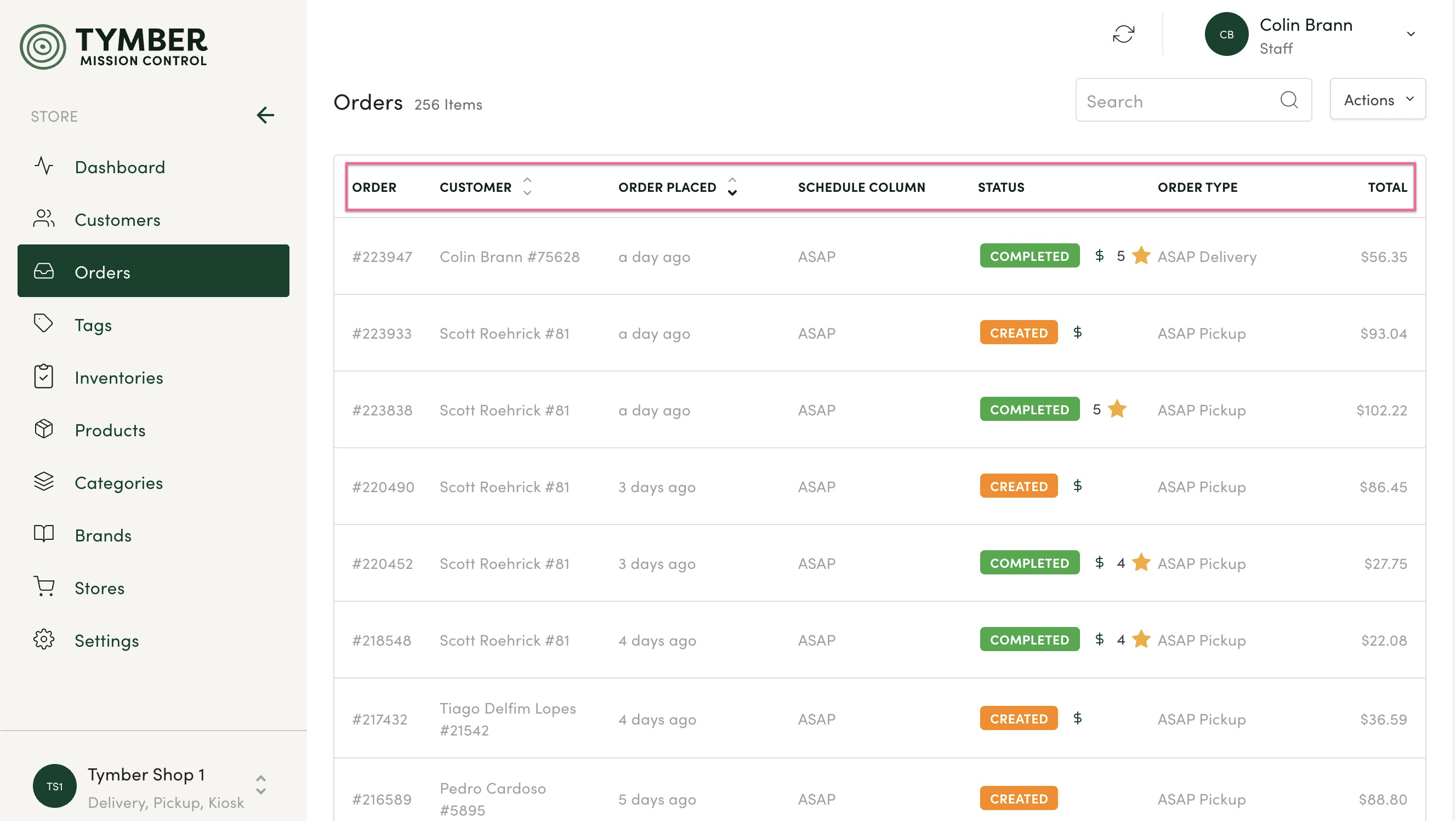The width and height of the screenshot is (1456, 821).
Task: Click the Settings gear icon
Action: point(43,640)
